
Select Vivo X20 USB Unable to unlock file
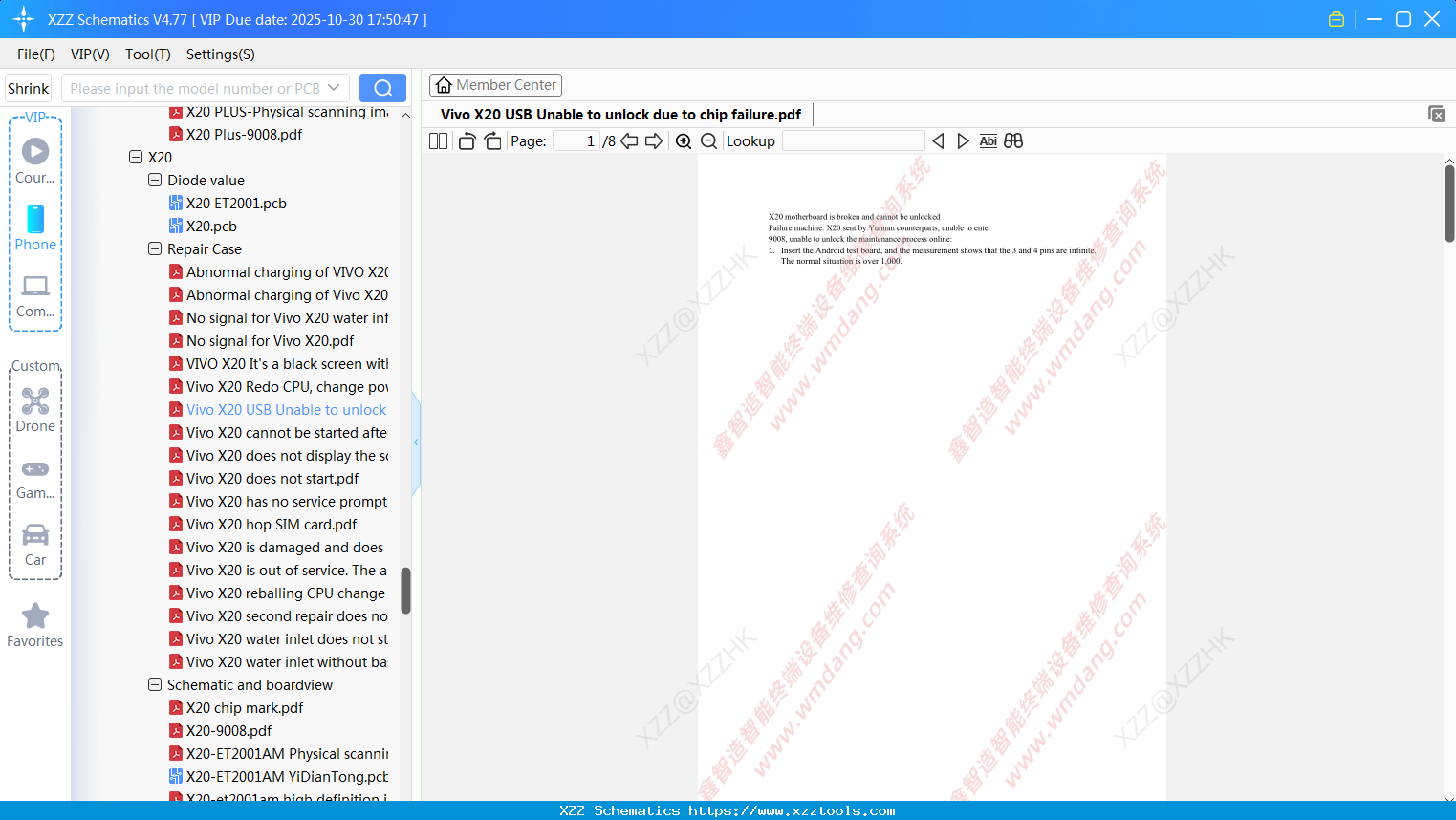click(x=277, y=409)
